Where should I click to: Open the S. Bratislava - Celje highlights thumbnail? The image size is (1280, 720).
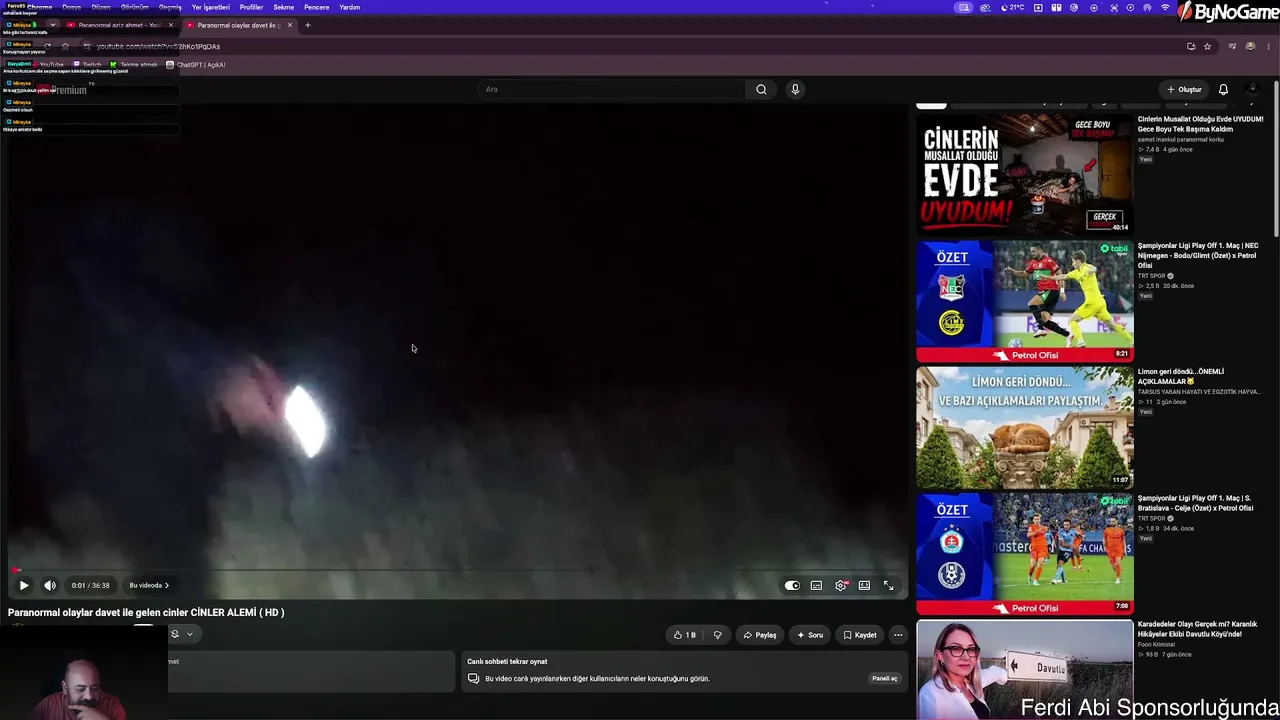[1025, 553]
